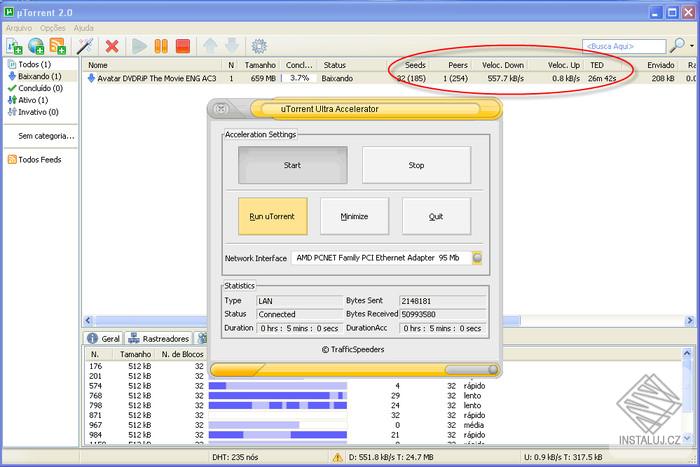Open the search engine dropdown arrow
The image size is (700, 467).
692,46
